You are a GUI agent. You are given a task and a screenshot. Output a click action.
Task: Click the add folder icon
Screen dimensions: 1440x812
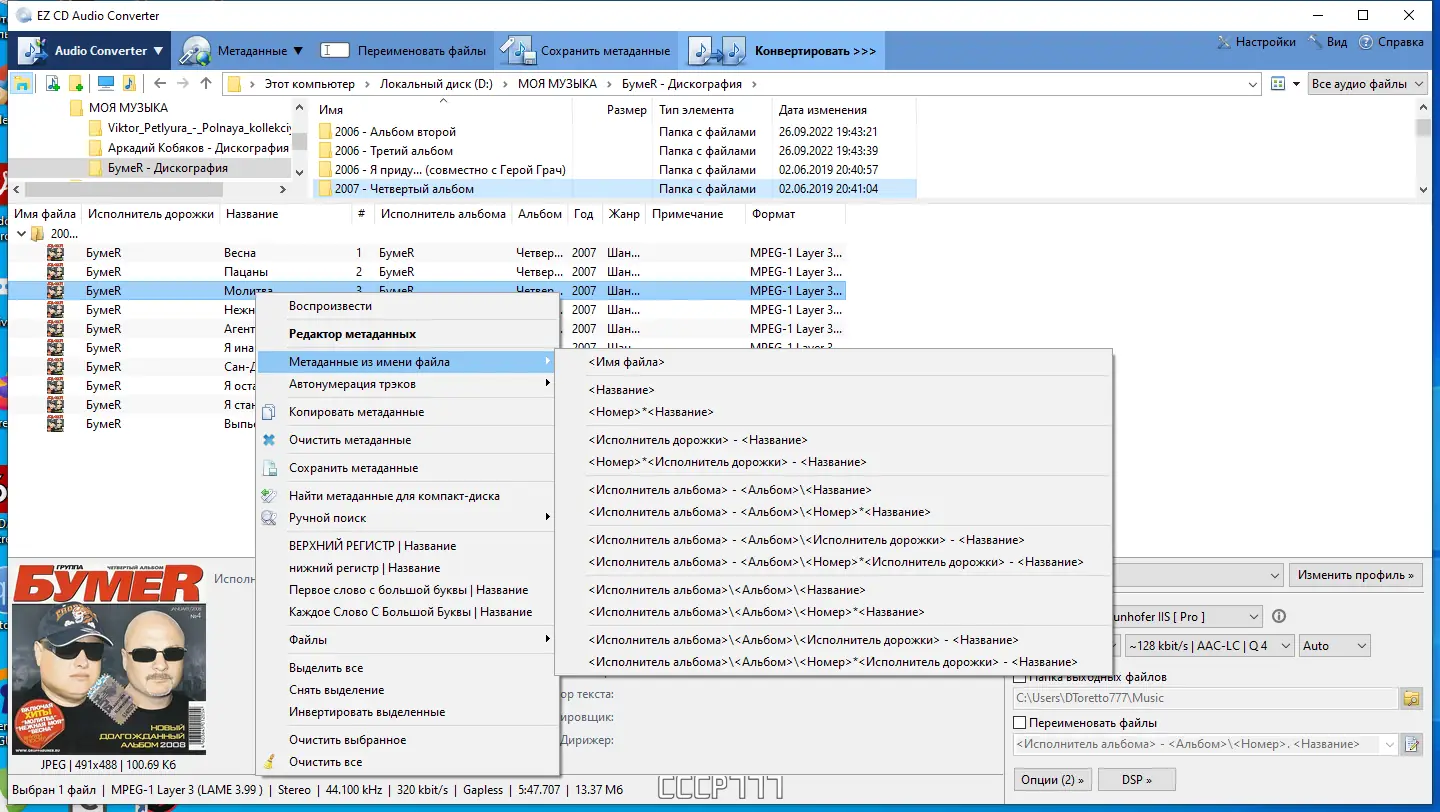[x=75, y=84]
